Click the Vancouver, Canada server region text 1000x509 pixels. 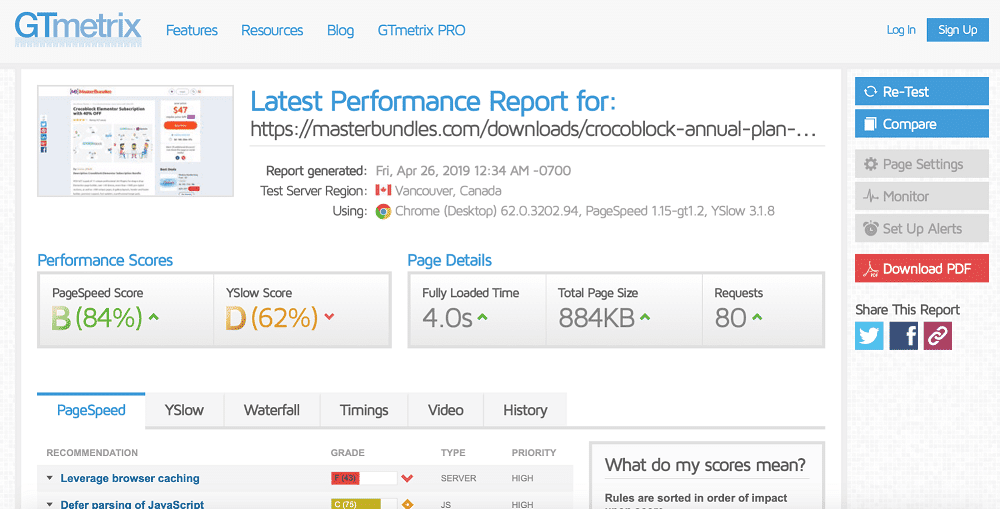point(448,191)
